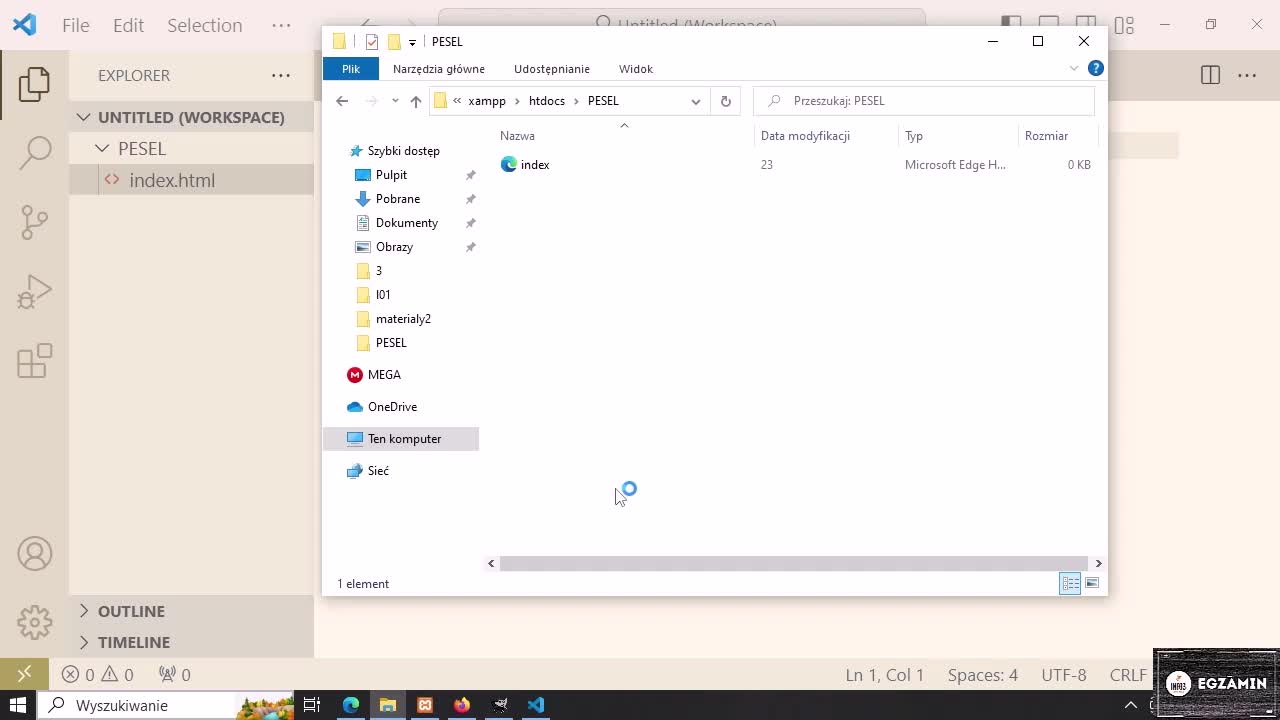The height and width of the screenshot is (720, 1280).
Task: Go up one folder level in File Explorer
Action: click(416, 101)
